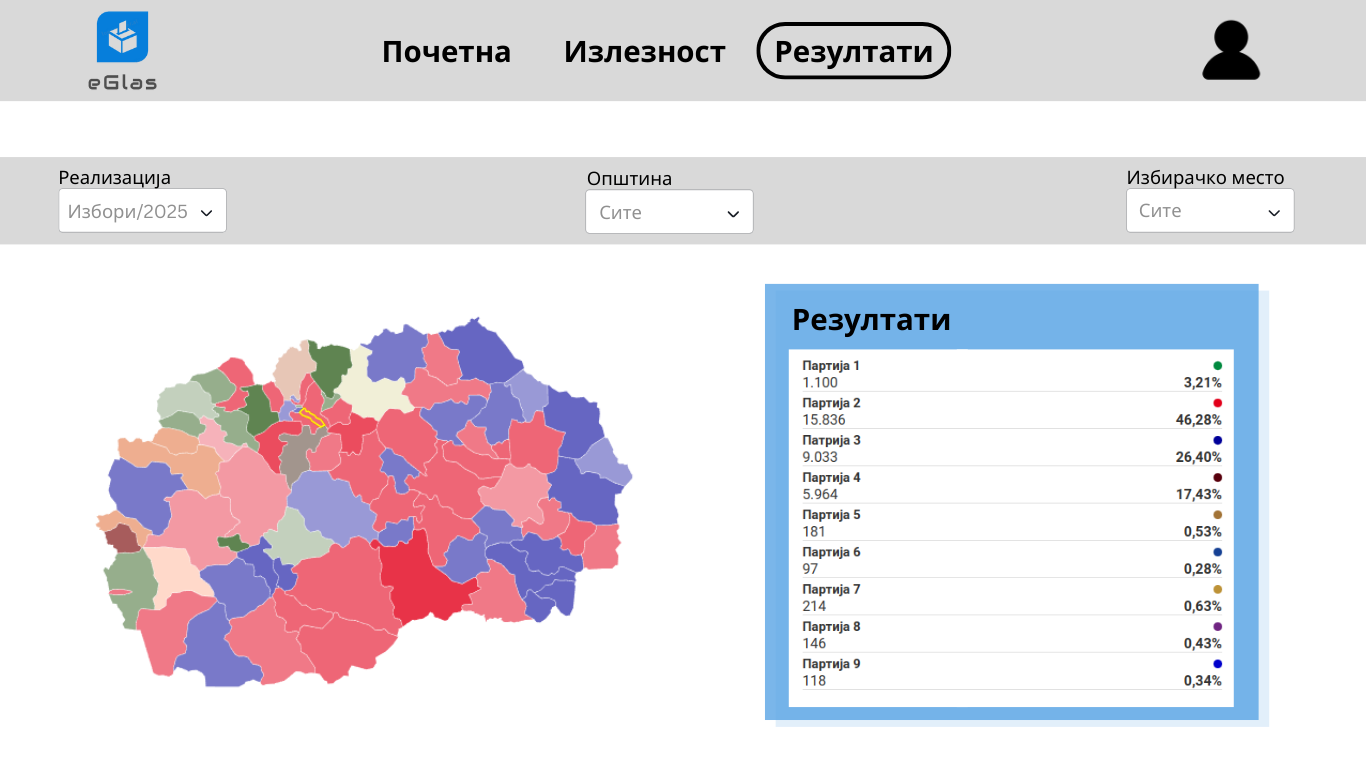Click the green dot for Партија 1
The image size is (1366, 768).
(x=1217, y=366)
